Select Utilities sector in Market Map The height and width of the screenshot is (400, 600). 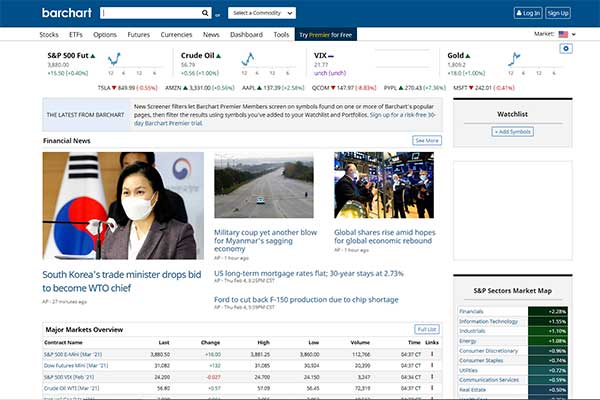(468, 370)
